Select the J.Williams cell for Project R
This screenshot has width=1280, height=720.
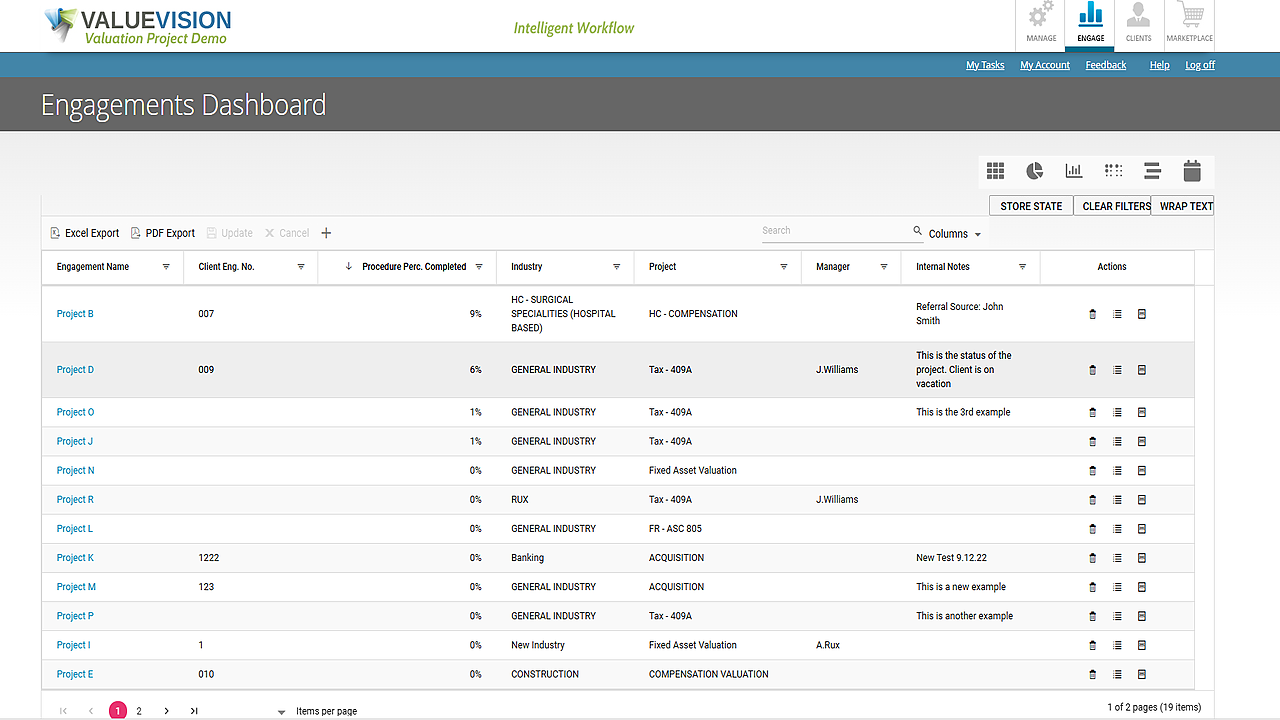(837, 499)
